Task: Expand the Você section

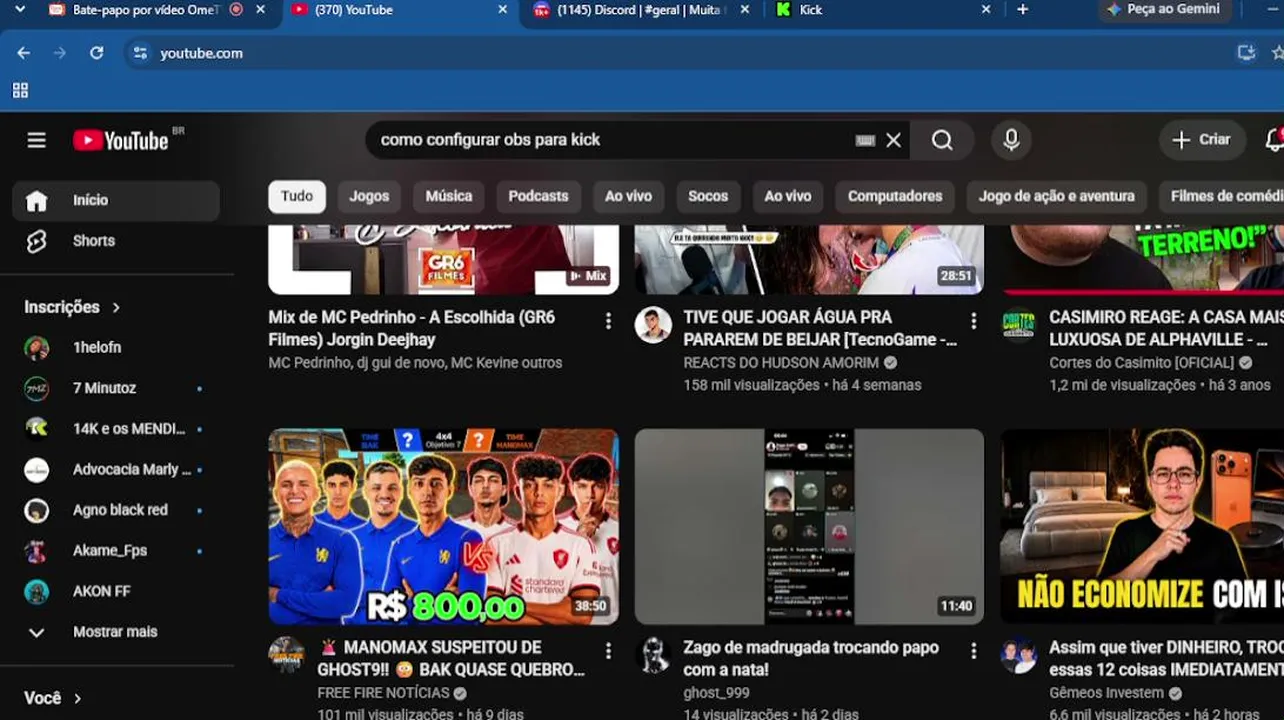Action: tap(53, 698)
